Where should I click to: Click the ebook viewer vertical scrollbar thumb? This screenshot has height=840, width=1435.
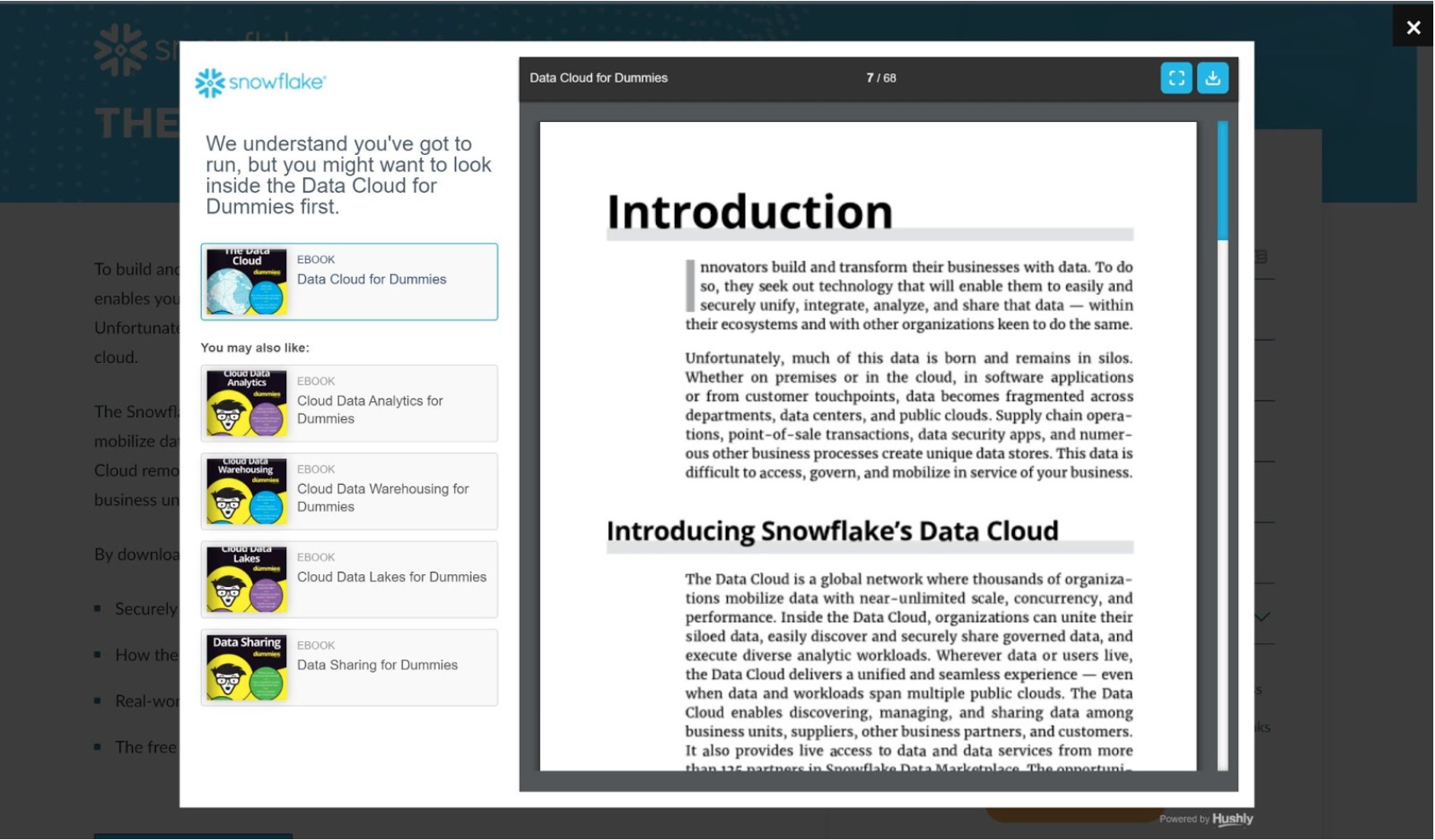pos(1223,181)
